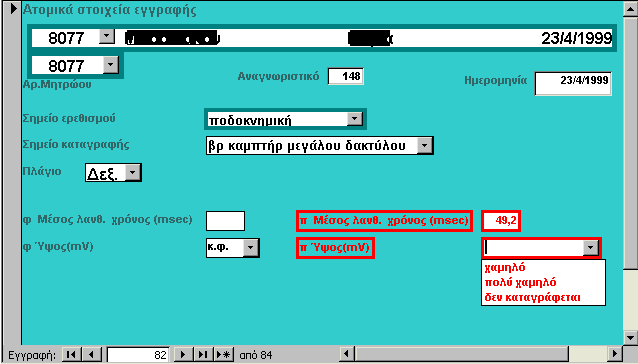
Task: Open the φ Ύψος κ.φ. dropdown
Action: (x=251, y=247)
